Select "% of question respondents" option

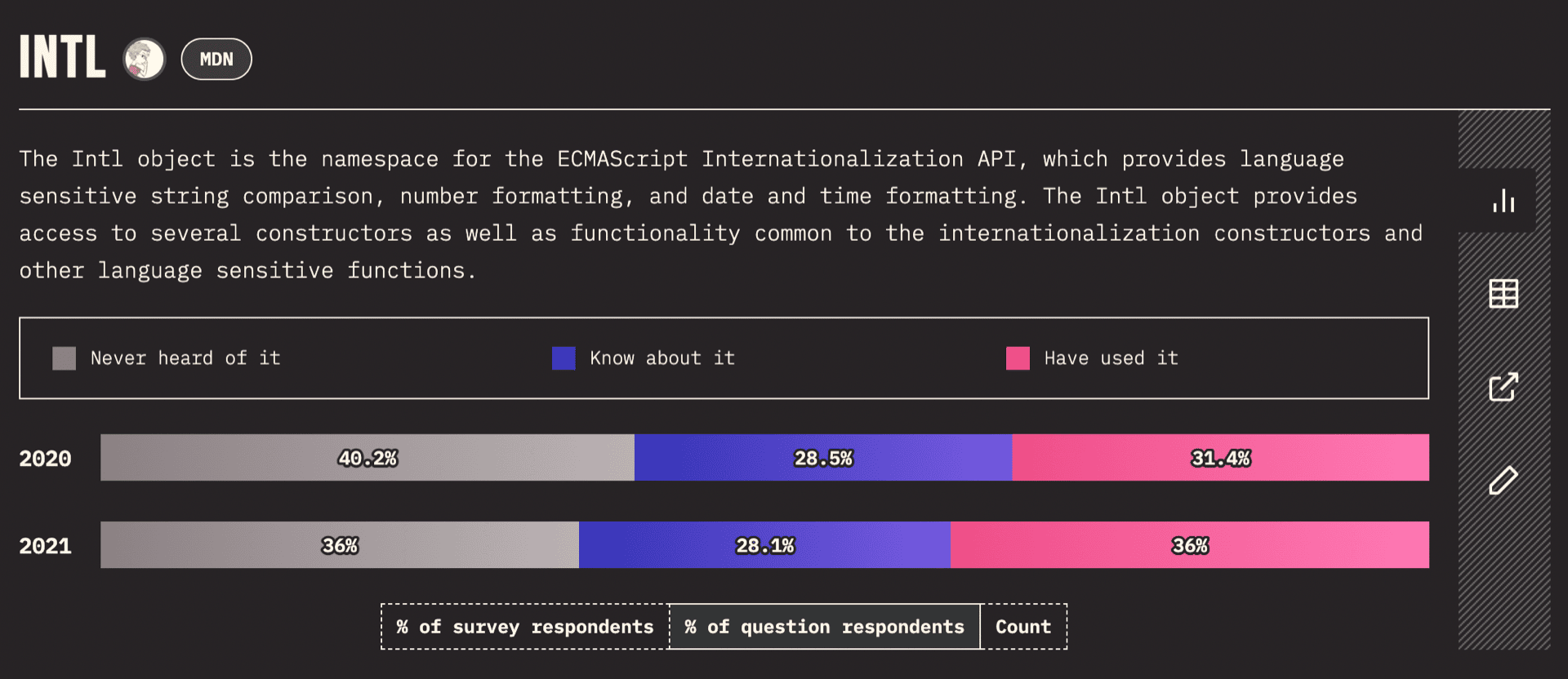(x=824, y=627)
